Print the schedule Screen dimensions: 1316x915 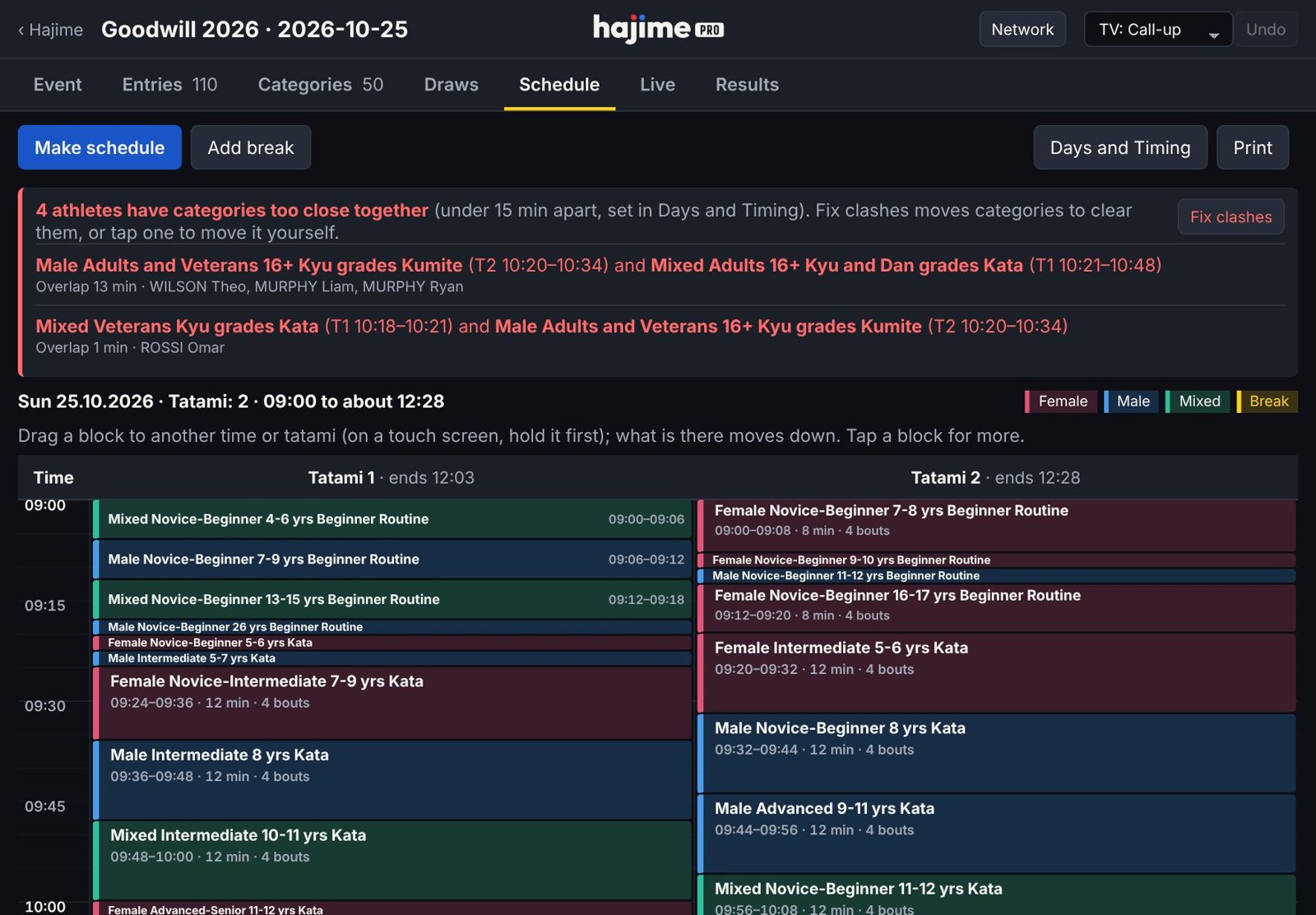pyautogui.click(x=1252, y=147)
